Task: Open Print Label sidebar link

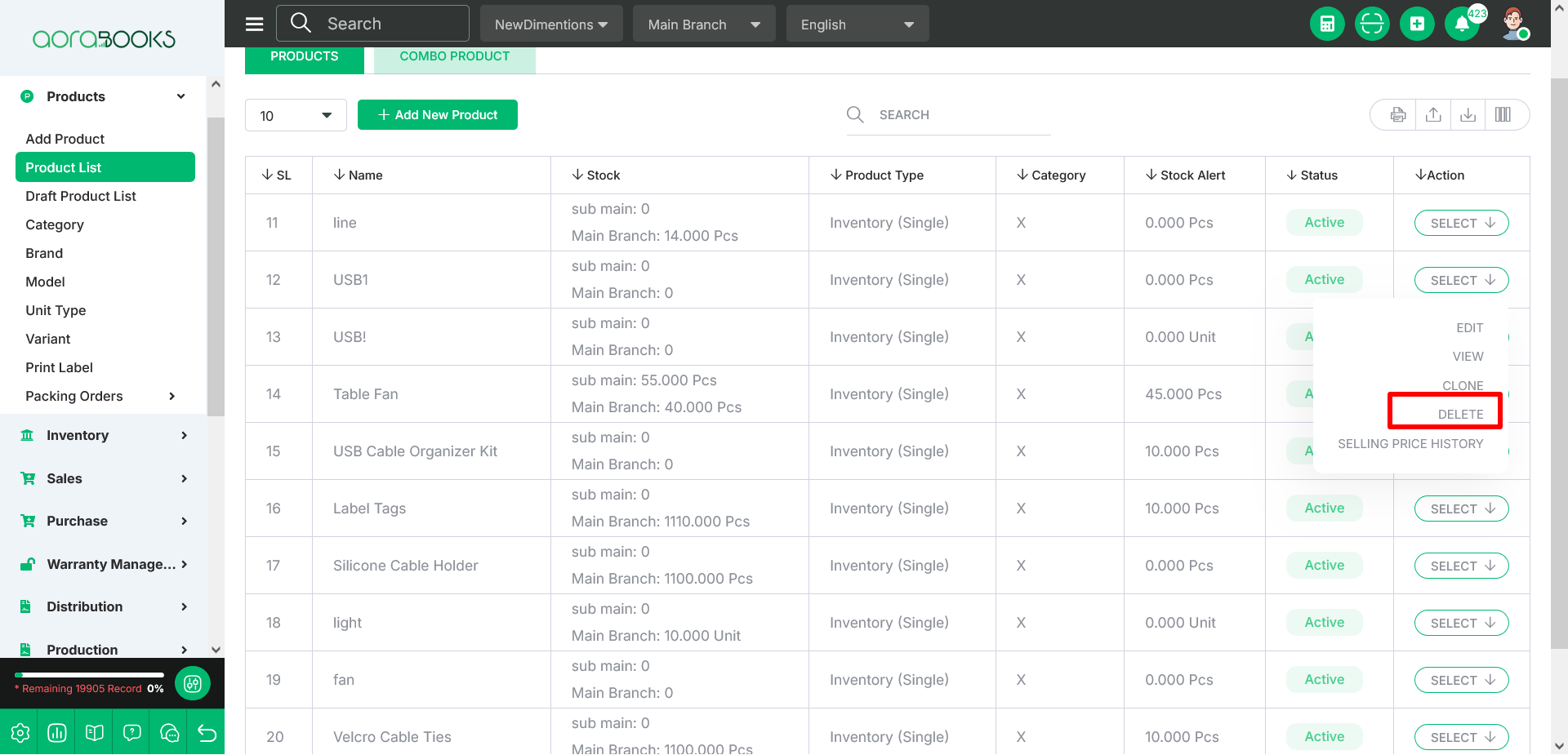Action: [59, 367]
